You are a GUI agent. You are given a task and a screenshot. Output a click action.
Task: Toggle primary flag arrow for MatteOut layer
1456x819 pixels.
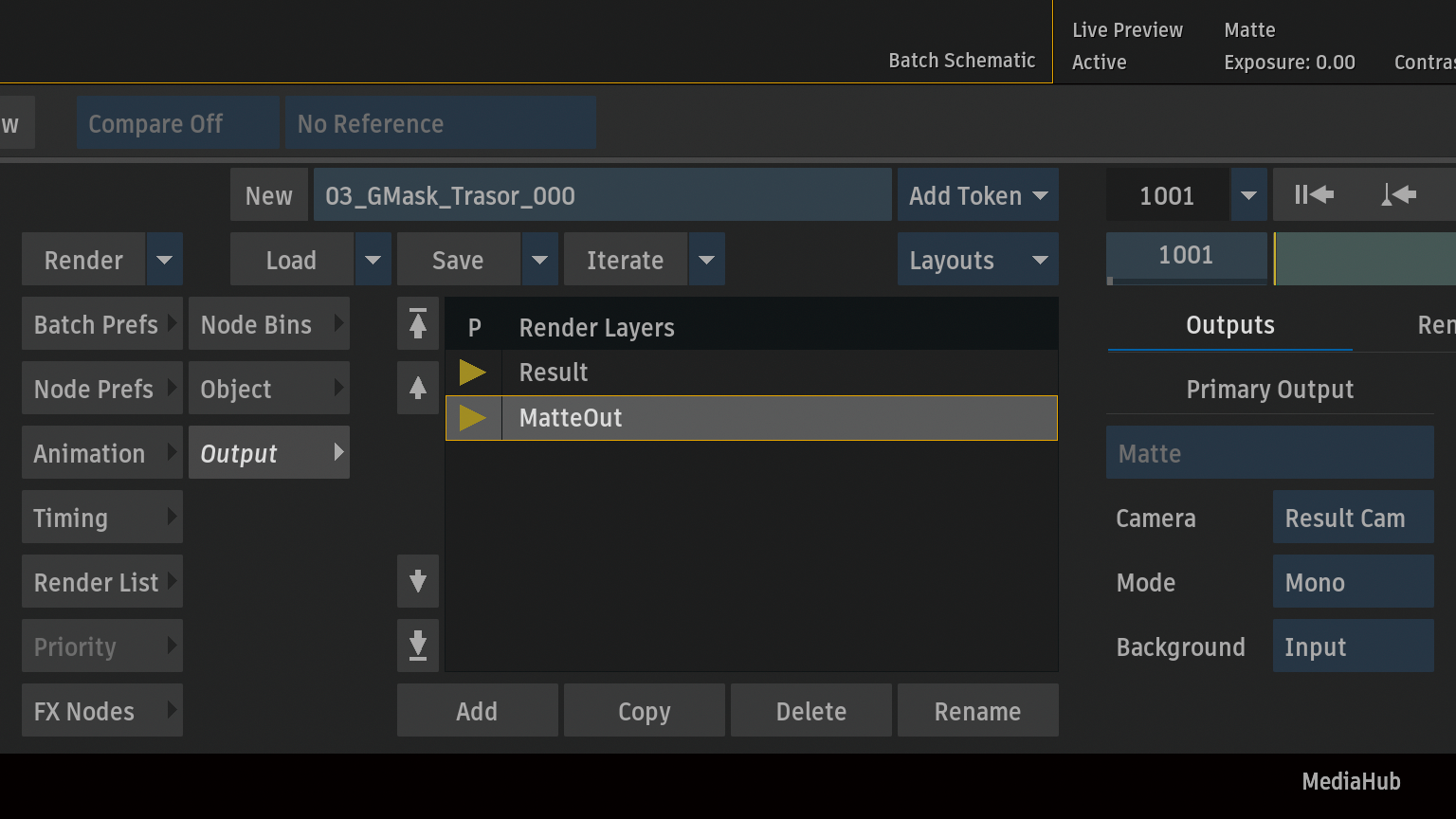point(473,418)
